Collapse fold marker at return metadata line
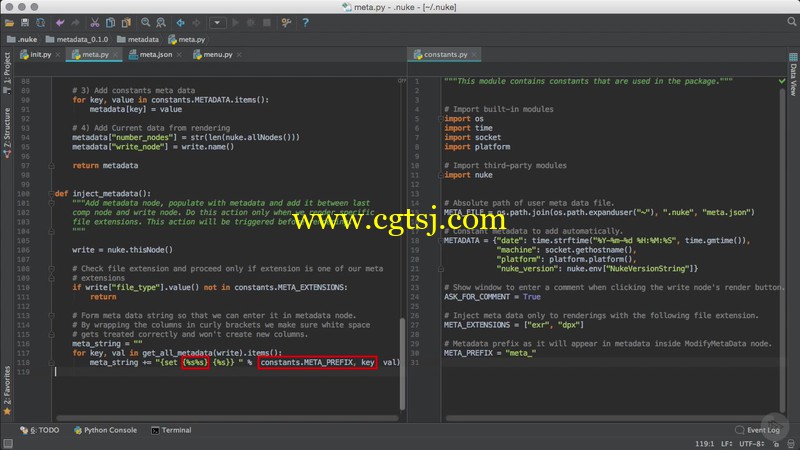The height and width of the screenshot is (450, 800). coord(51,165)
